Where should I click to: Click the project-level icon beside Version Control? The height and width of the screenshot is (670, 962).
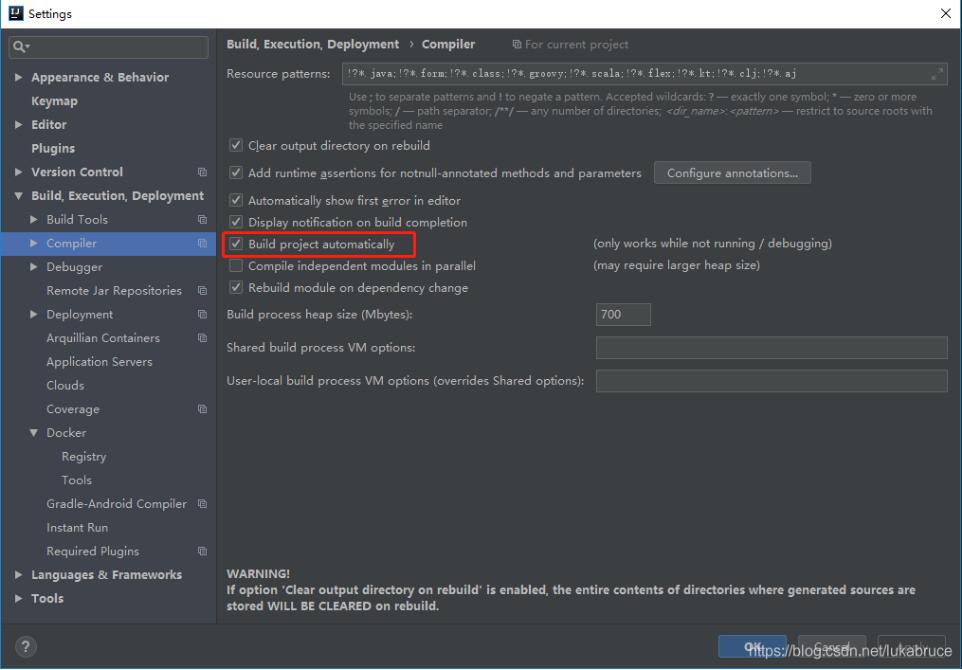[x=202, y=172]
